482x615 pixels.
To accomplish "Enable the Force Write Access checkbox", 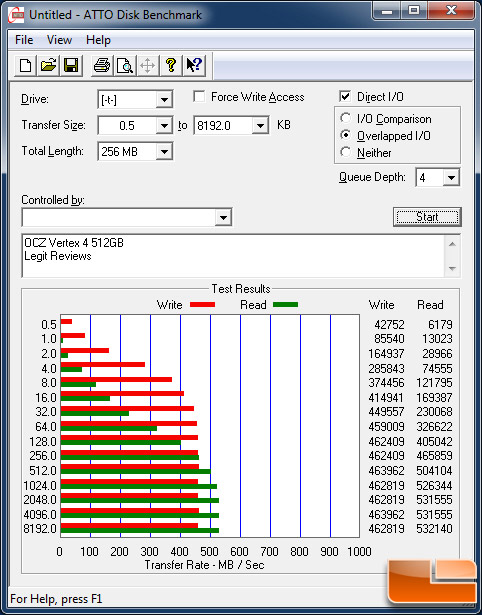I will (199, 96).
